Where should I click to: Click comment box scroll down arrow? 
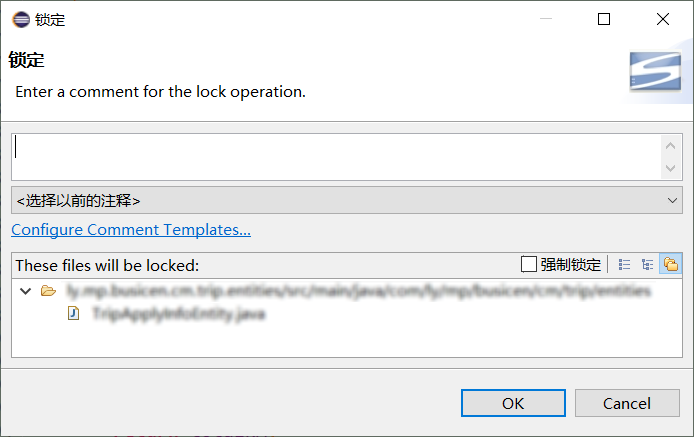point(671,168)
